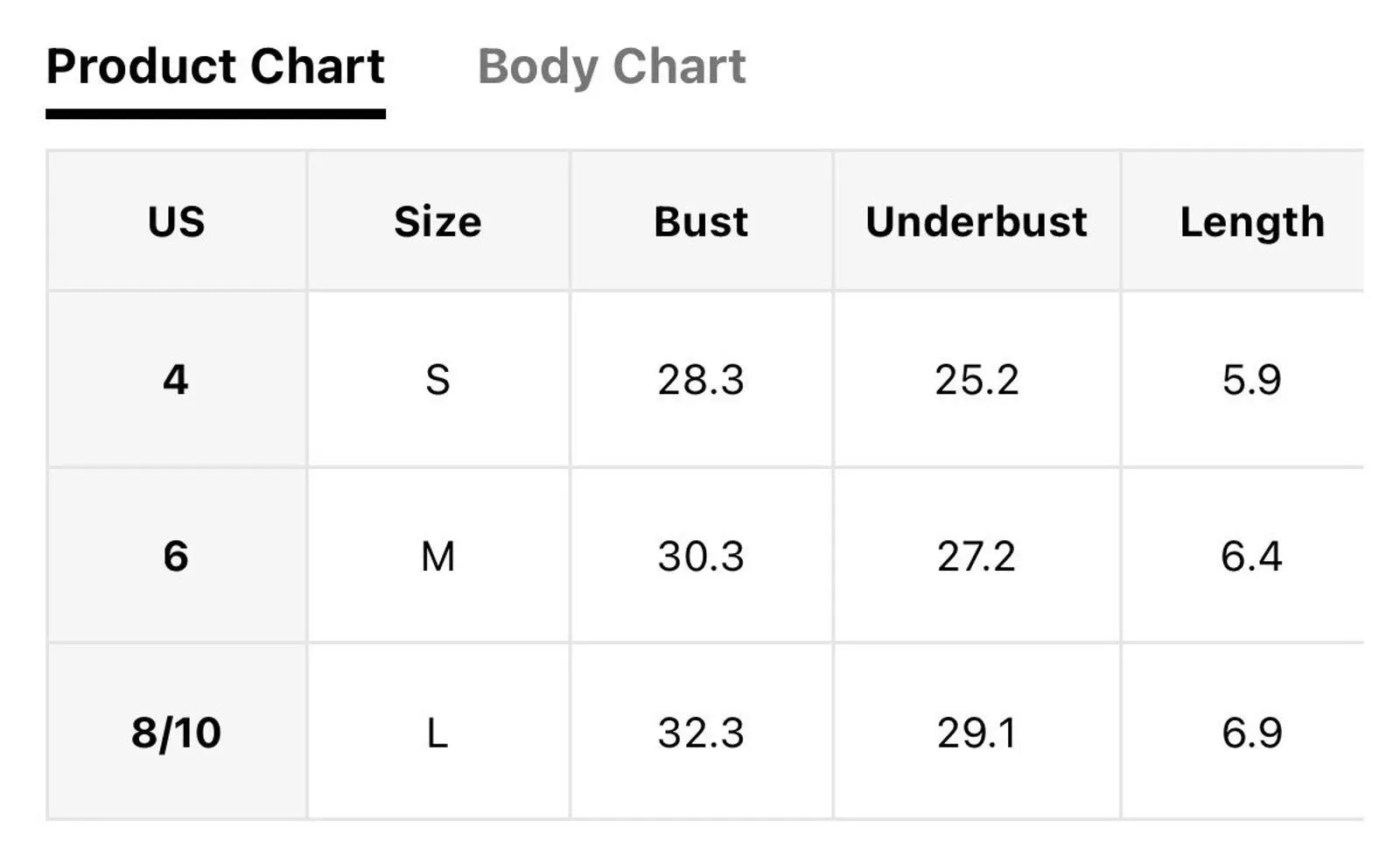The width and height of the screenshot is (1400, 842).
Task: Click the 6.4 length value
Action: pyautogui.click(x=1252, y=557)
